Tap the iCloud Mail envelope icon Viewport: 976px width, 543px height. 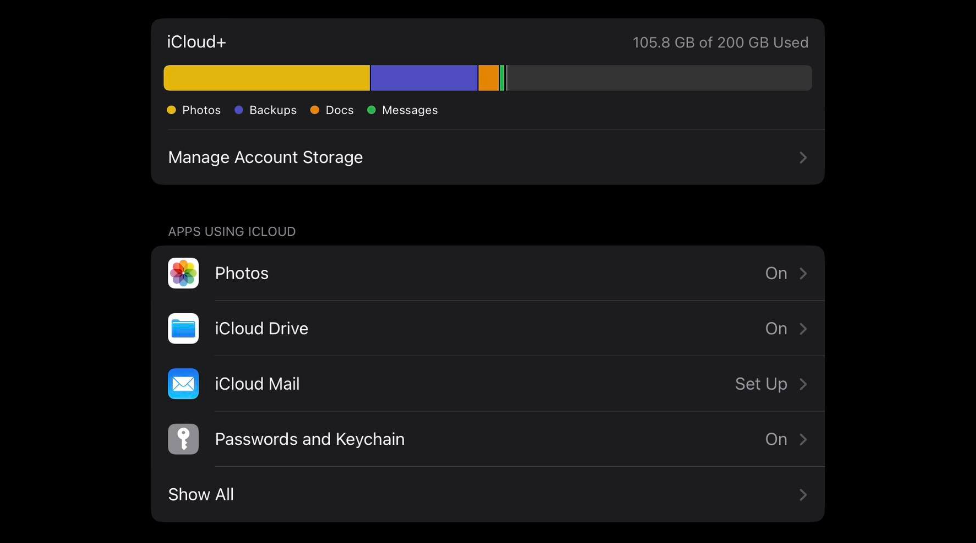pyautogui.click(x=183, y=384)
